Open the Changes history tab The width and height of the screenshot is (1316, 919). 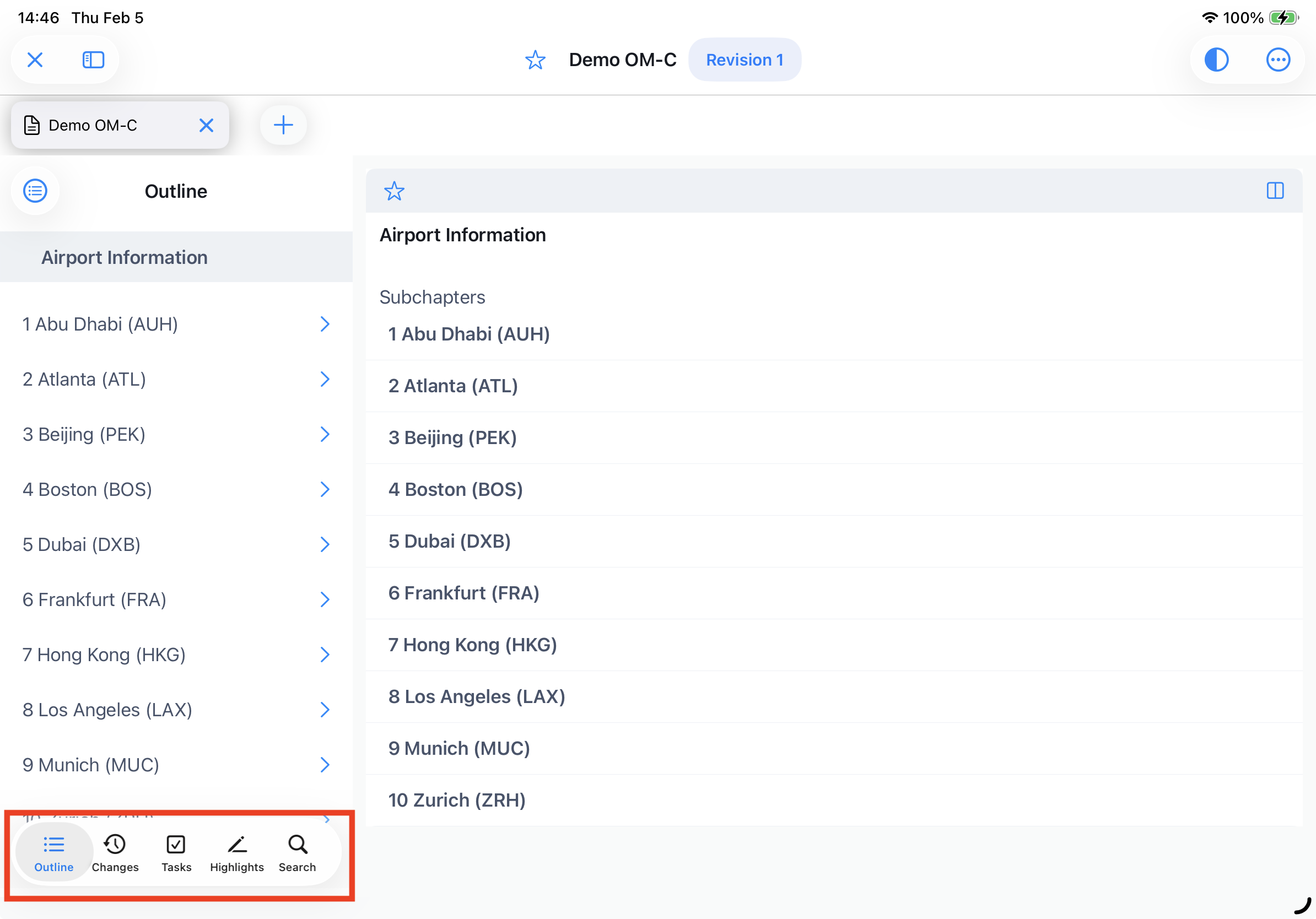(x=115, y=852)
